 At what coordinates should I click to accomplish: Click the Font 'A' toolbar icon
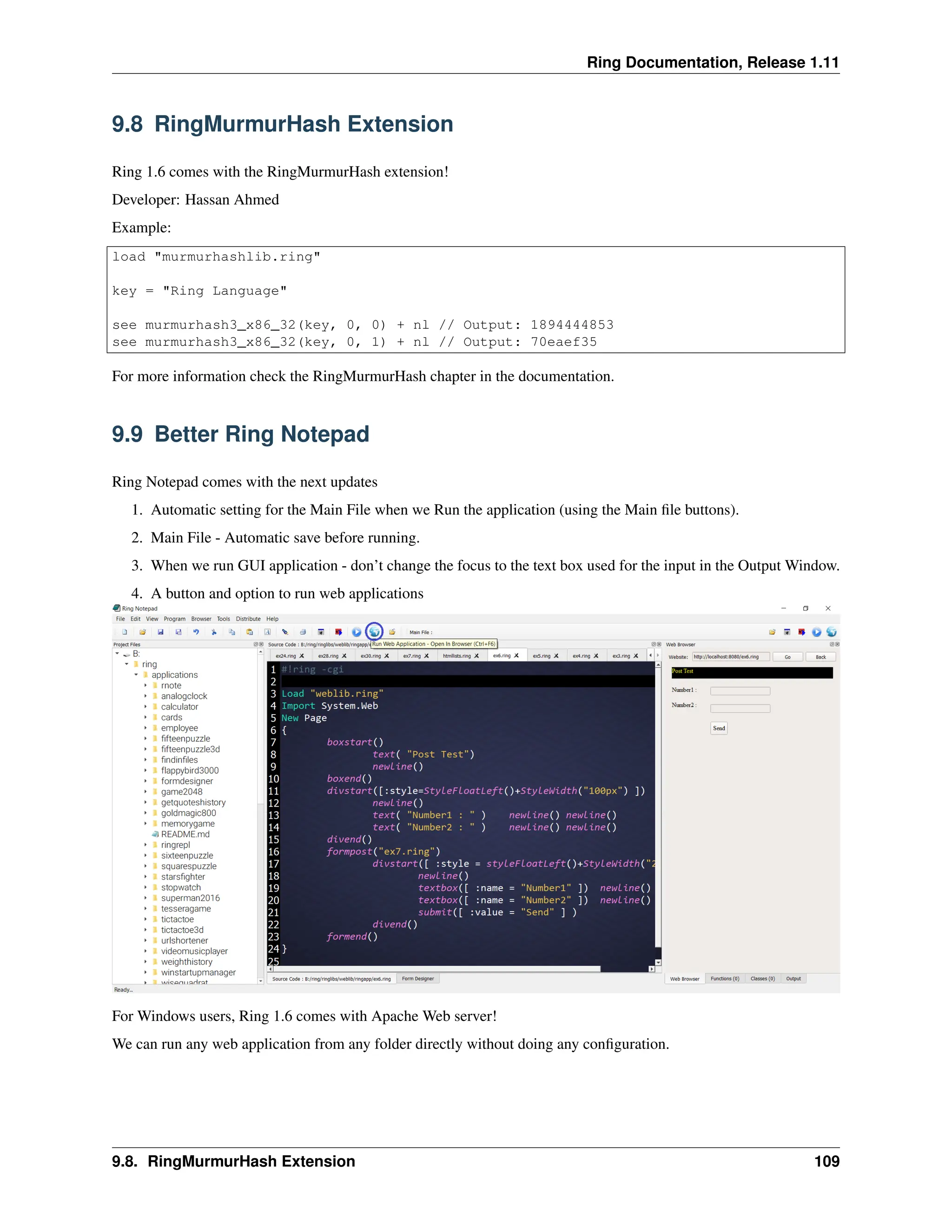[267, 632]
